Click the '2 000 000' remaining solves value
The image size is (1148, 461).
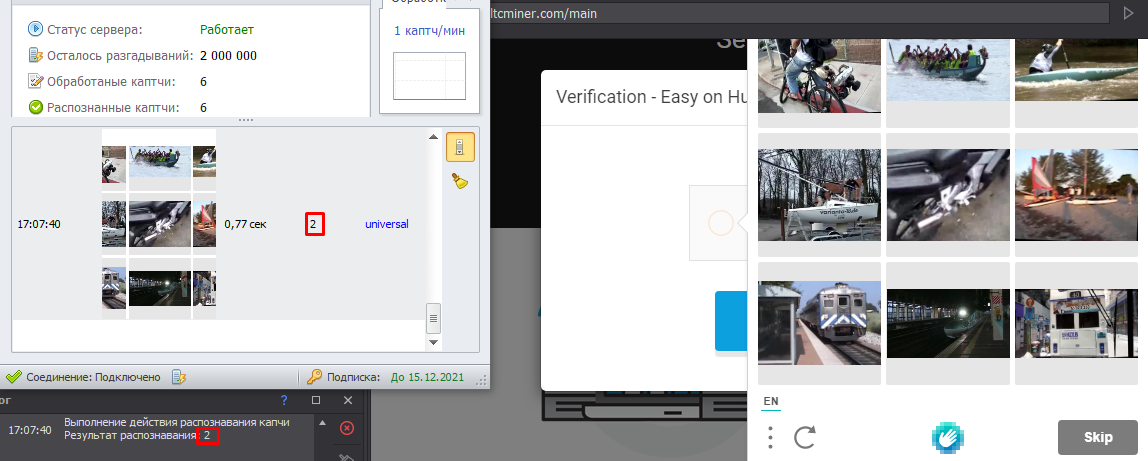[228, 56]
